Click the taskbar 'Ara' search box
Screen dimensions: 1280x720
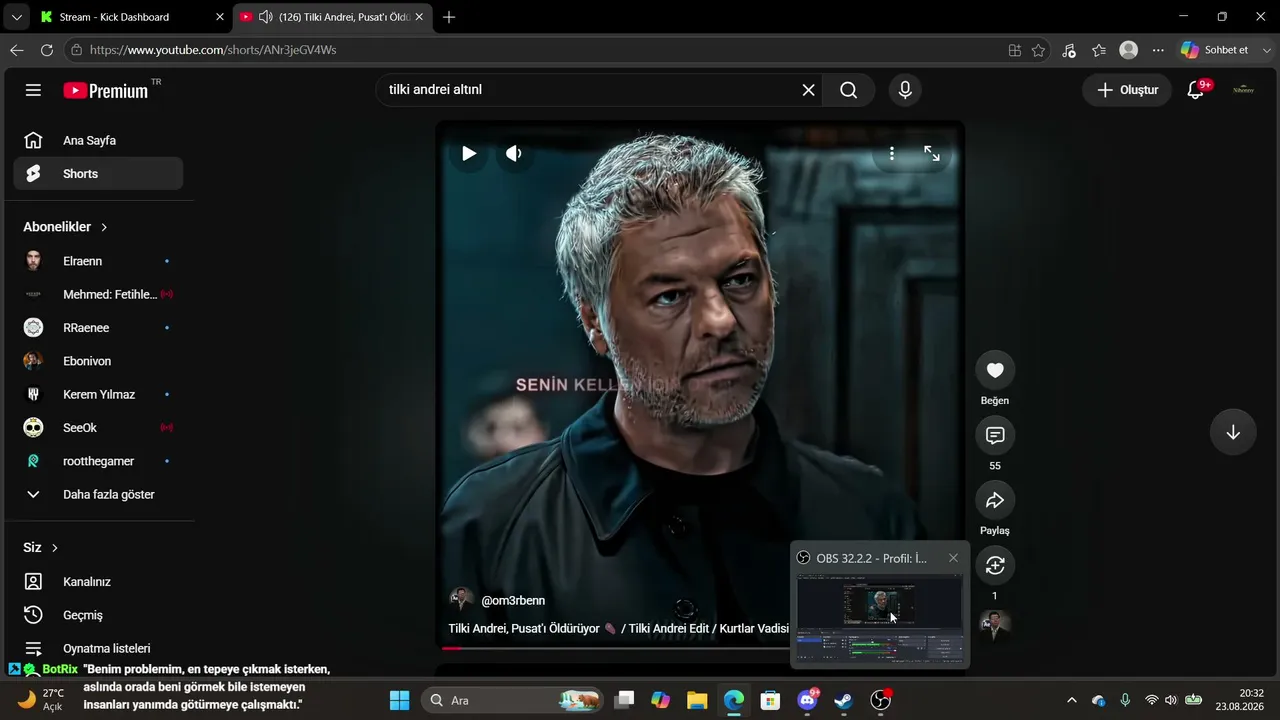click(x=512, y=700)
